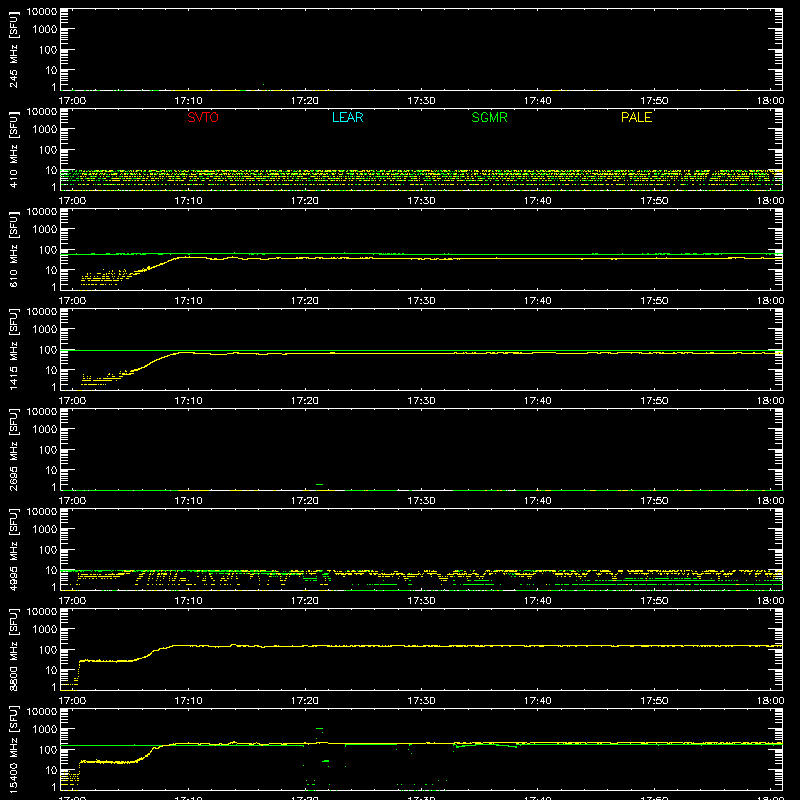The height and width of the screenshot is (800, 800).
Task: Click the red SVTO station label
Action: tap(203, 117)
